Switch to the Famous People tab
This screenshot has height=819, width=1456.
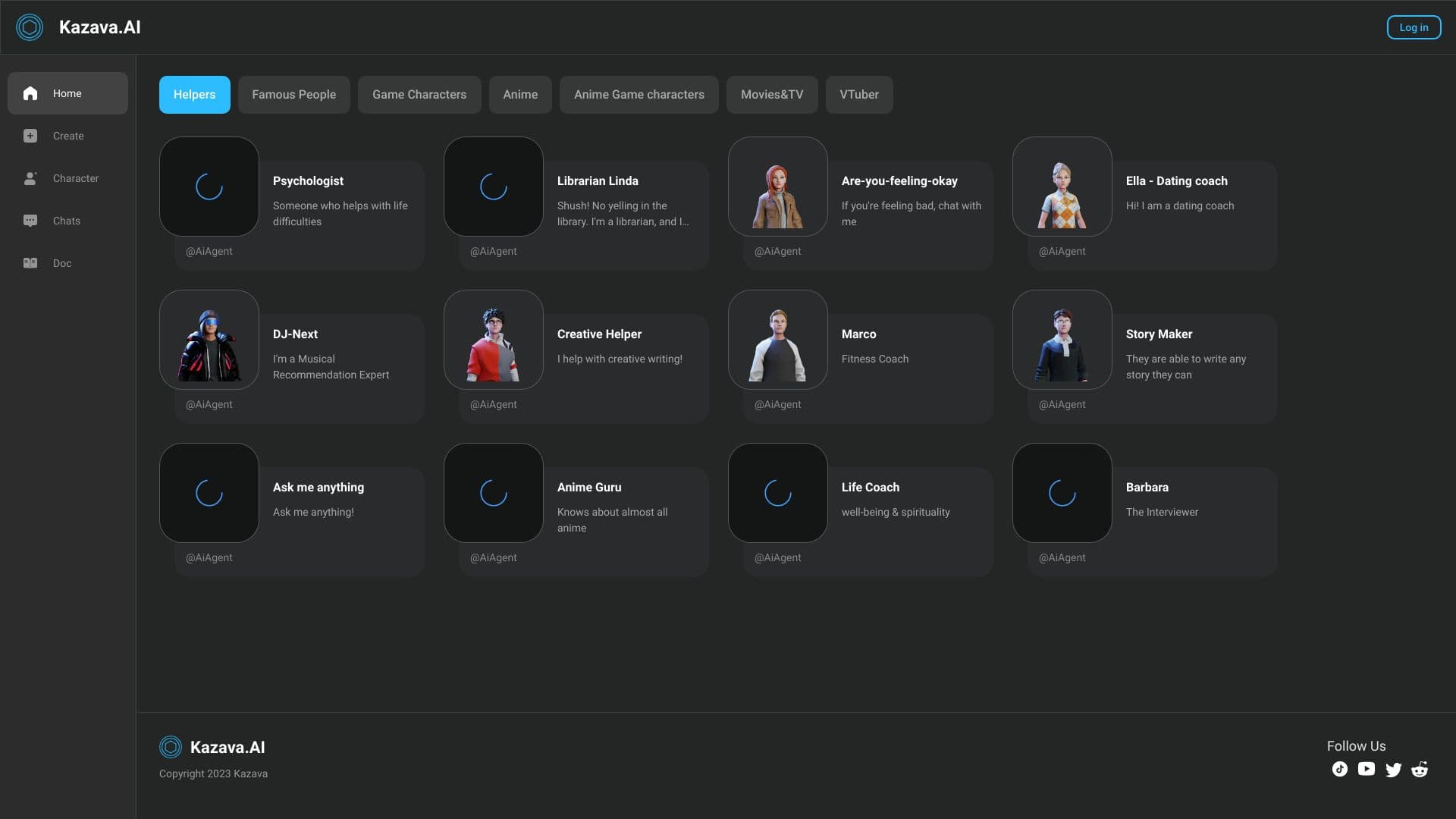pyautogui.click(x=293, y=95)
